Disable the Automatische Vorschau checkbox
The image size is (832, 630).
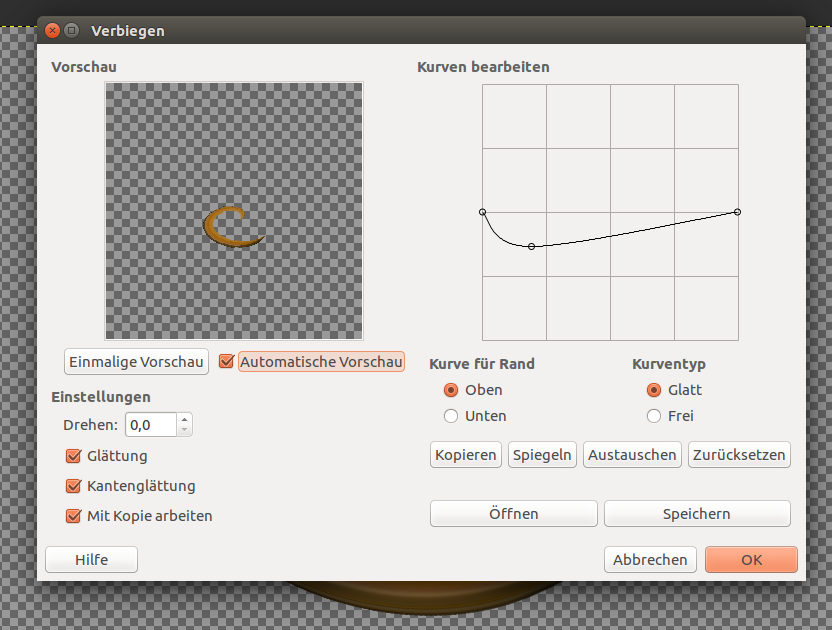[x=227, y=362]
